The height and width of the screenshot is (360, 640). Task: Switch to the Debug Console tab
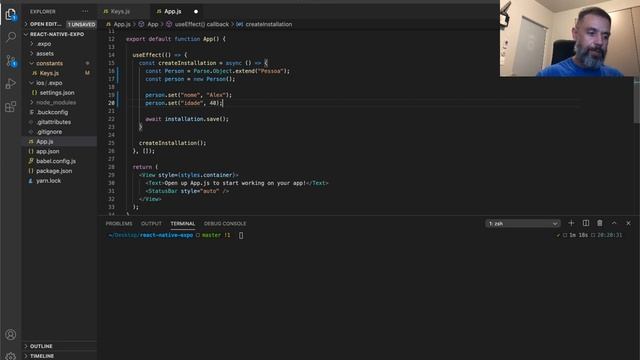click(225, 224)
